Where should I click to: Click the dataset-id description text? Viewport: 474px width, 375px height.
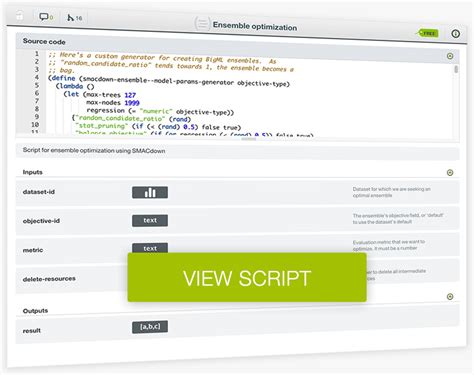point(392,192)
